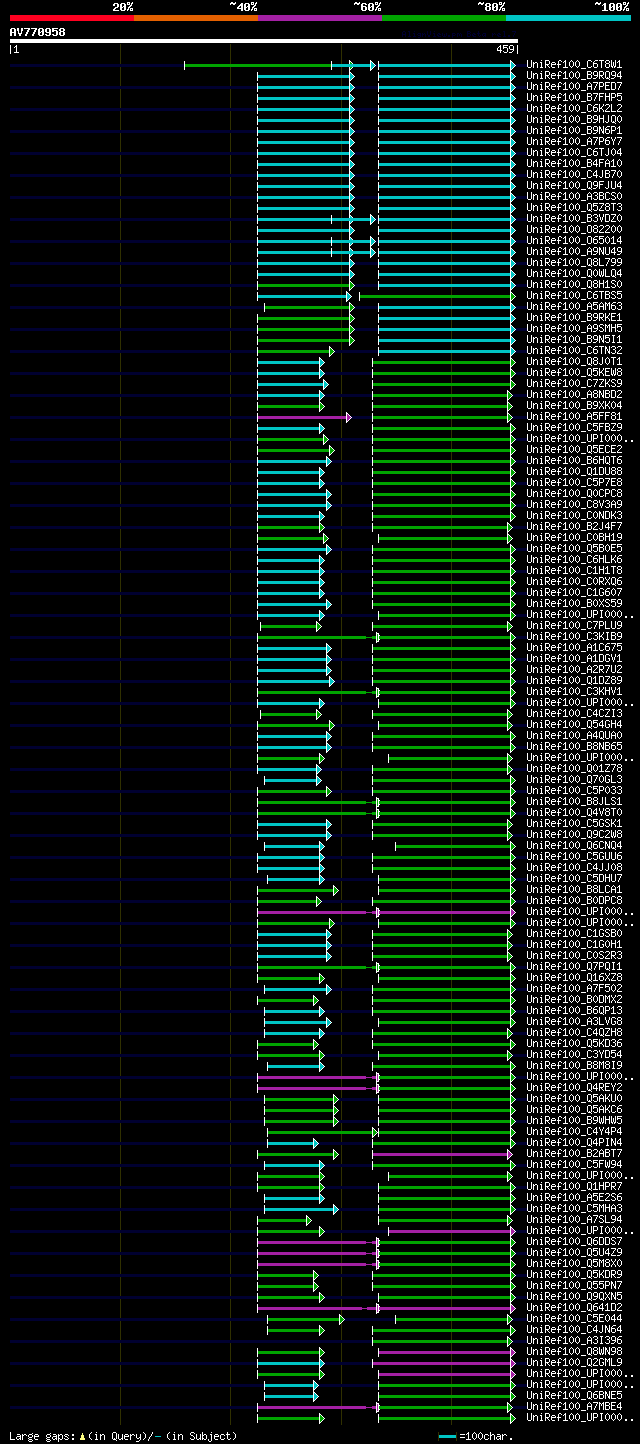Click the UniRef100_C6TJ04 entry
640x1444 pixels.
(x=574, y=152)
